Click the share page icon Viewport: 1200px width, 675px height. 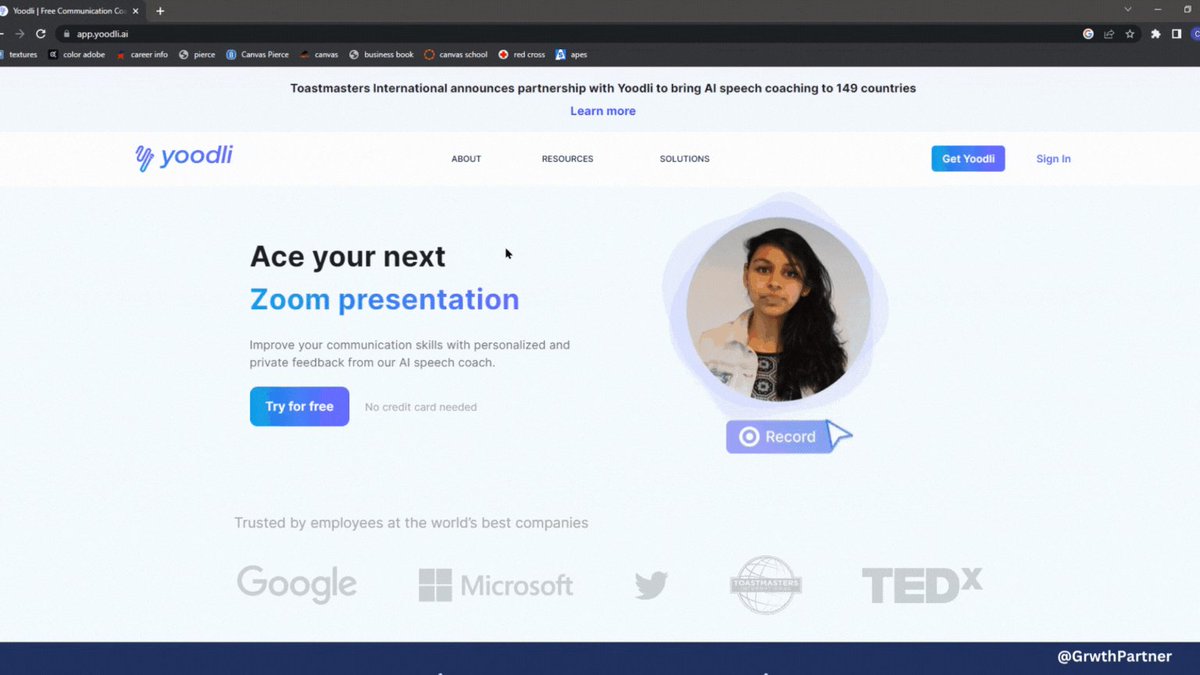coord(1109,33)
